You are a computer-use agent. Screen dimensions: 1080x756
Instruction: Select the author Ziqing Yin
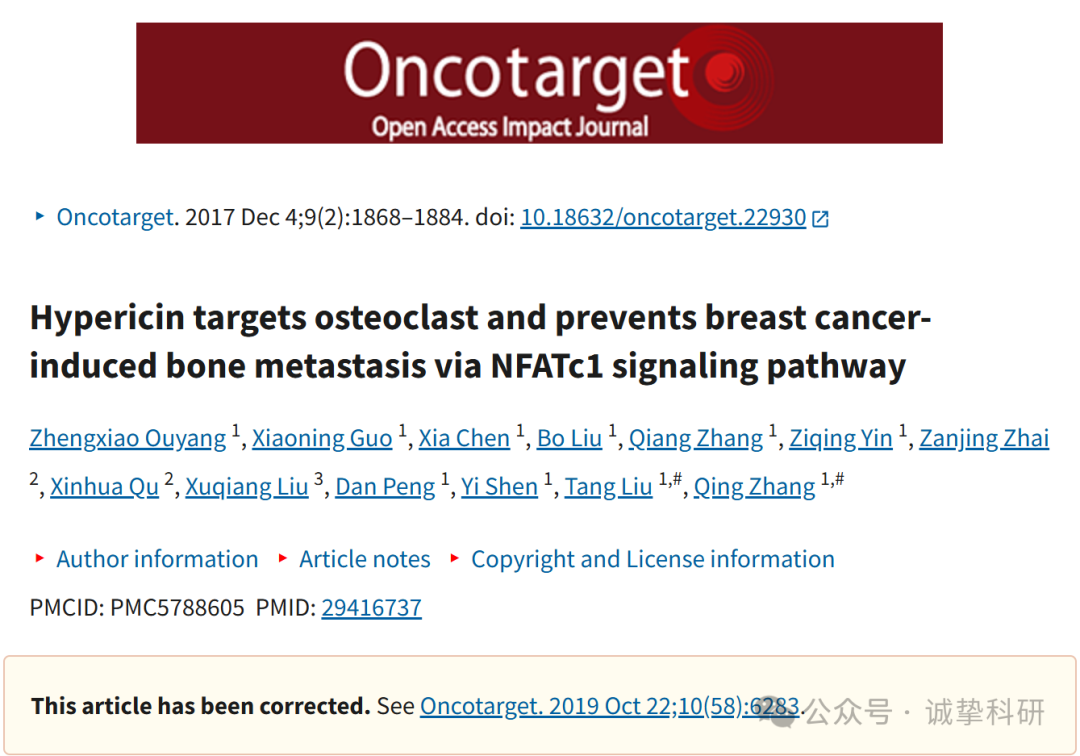840,438
